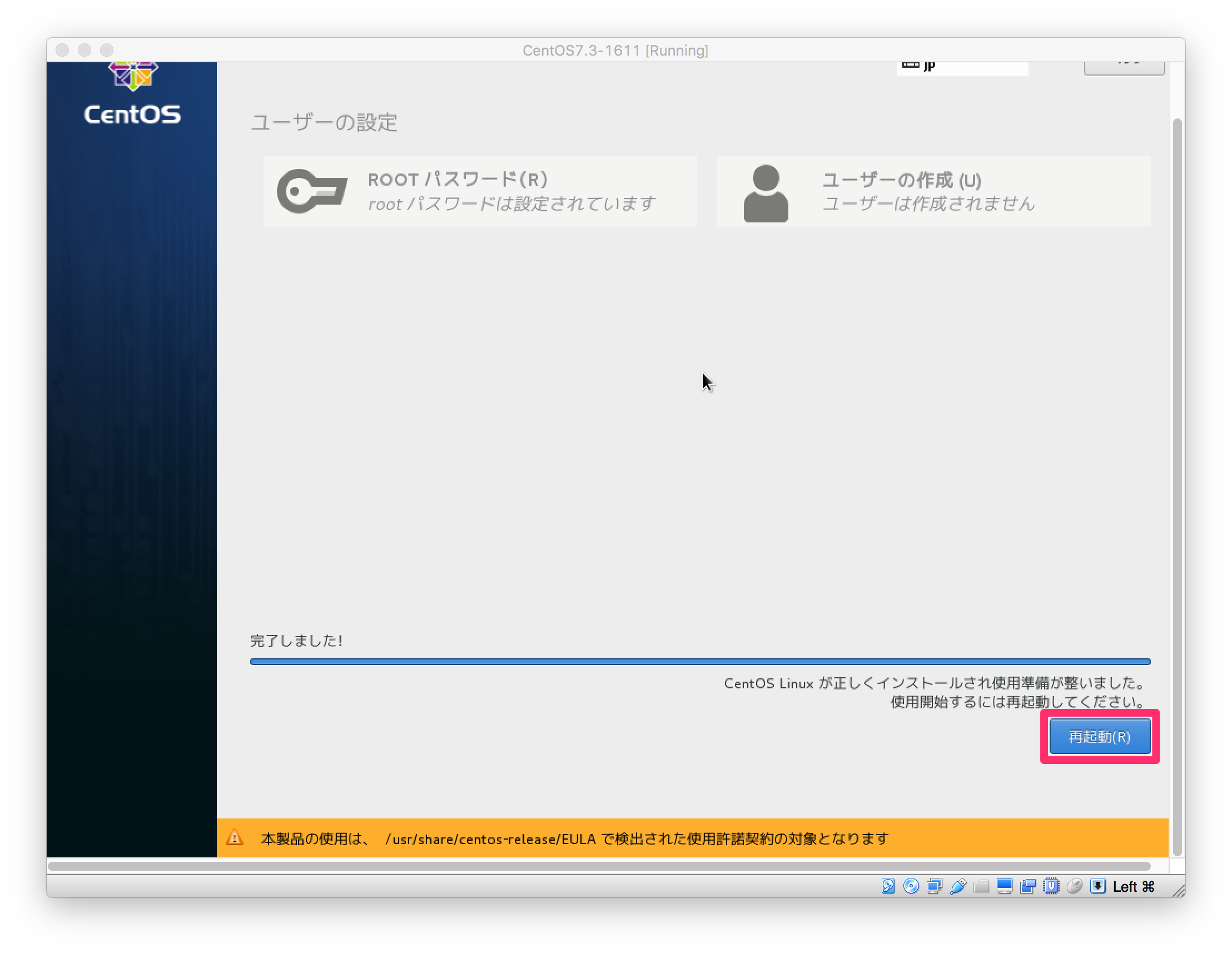
Task: Click the video capture icon in status bar
Action: point(1028,886)
